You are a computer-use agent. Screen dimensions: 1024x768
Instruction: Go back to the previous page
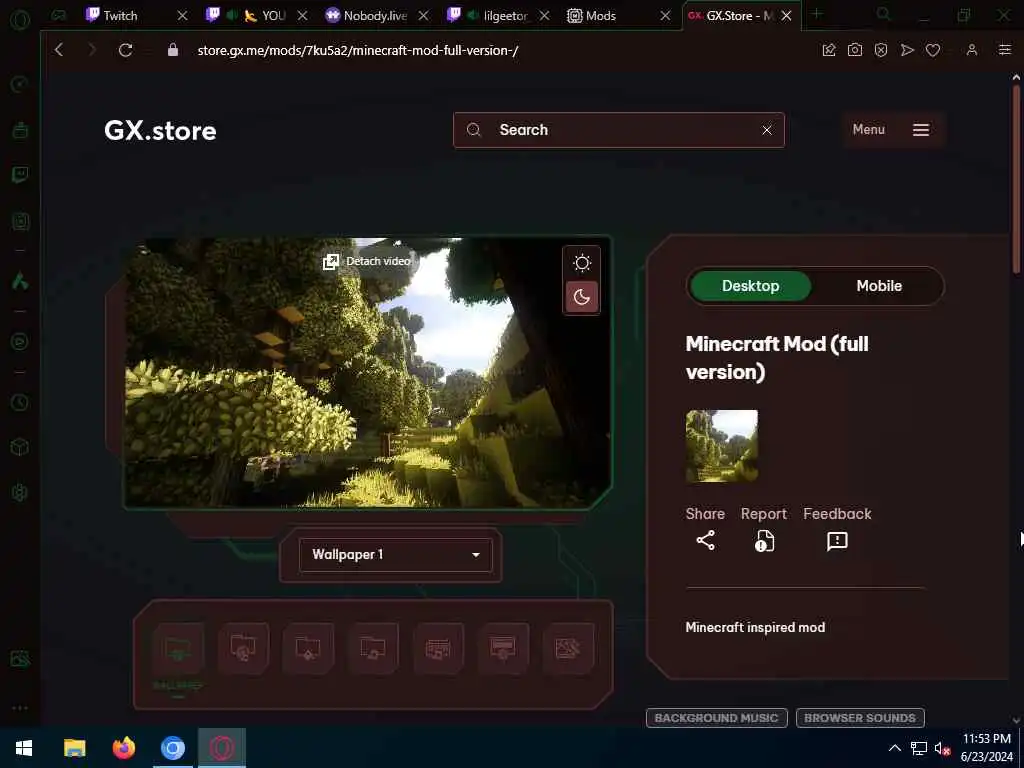tap(59, 50)
